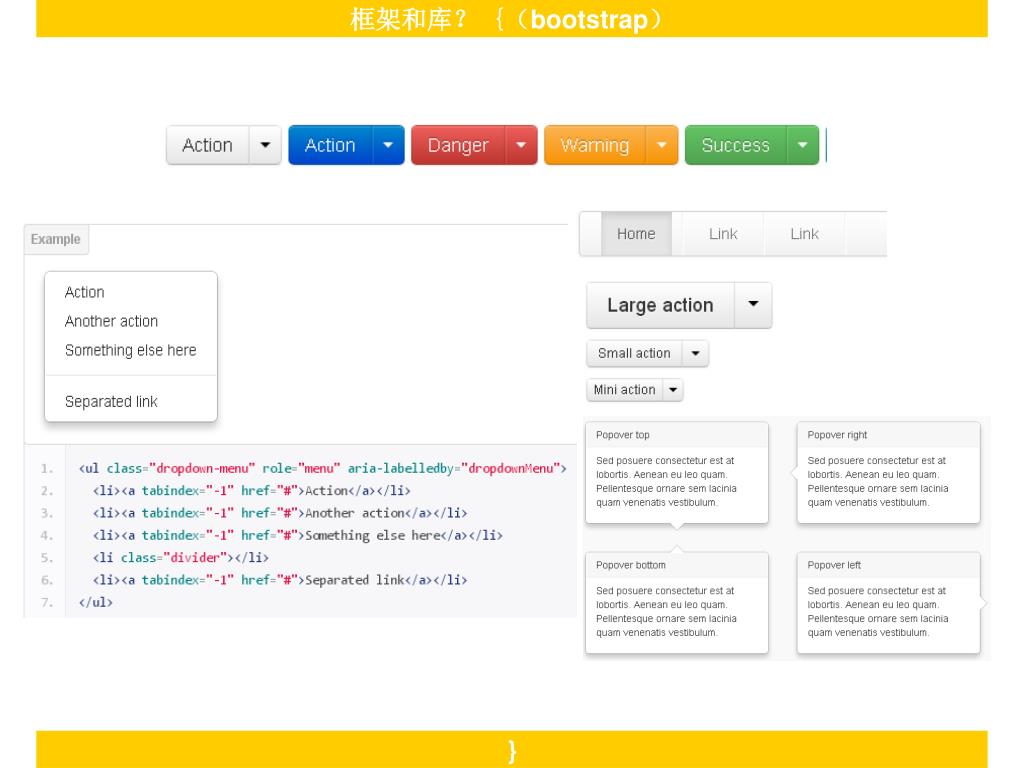The width and height of the screenshot is (1024, 768).
Task: Click the Popover bottom title
Action: coord(630,565)
